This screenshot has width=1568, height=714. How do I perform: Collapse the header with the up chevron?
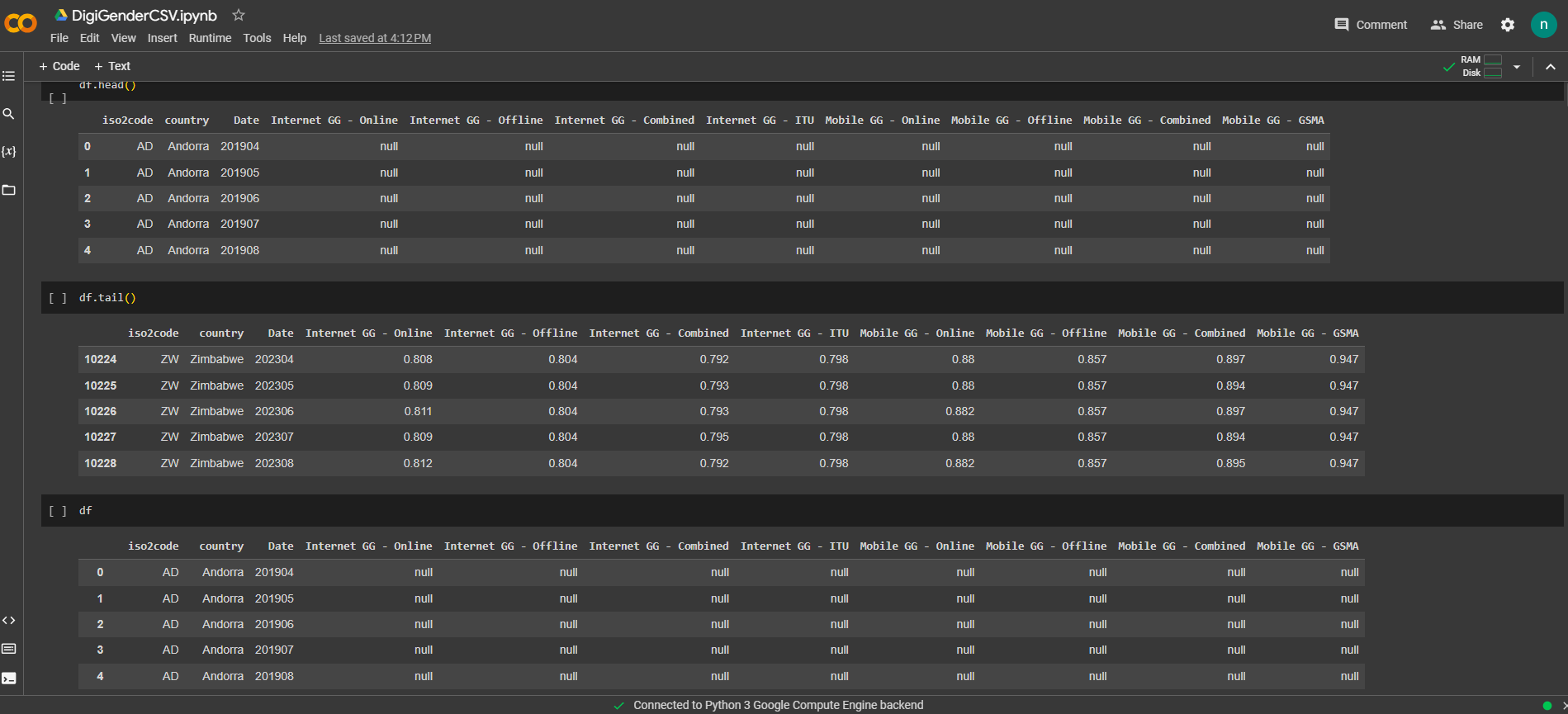1551,67
